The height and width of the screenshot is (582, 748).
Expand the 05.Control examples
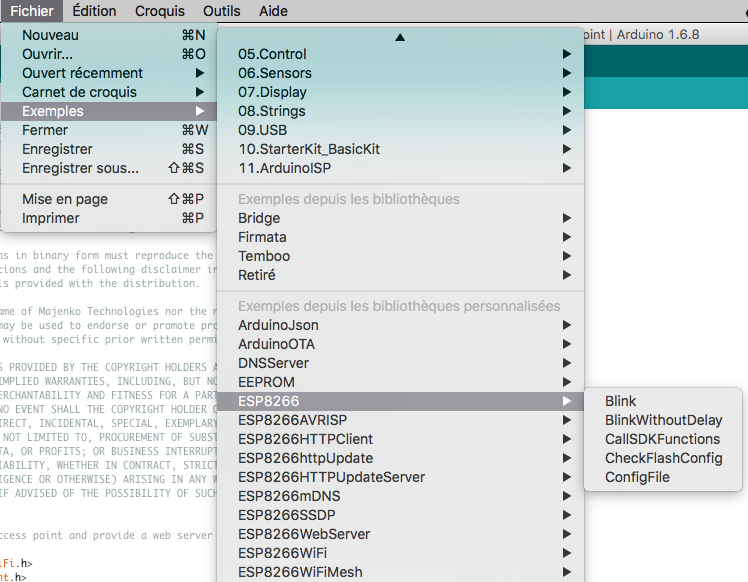(400, 54)
